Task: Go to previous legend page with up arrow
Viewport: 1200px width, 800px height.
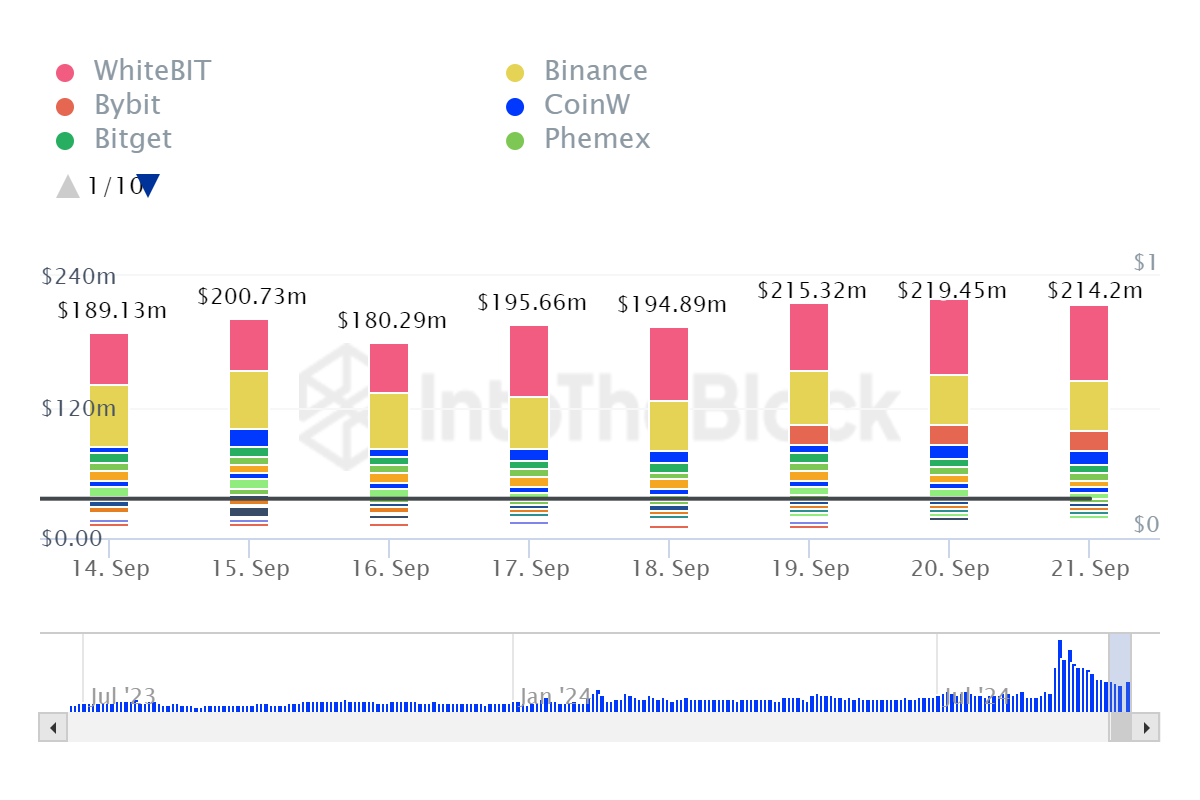Action: (x=68, y=186)
